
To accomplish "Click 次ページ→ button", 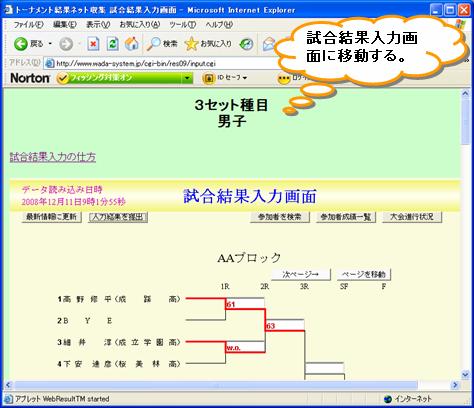I will click(301, 274).
